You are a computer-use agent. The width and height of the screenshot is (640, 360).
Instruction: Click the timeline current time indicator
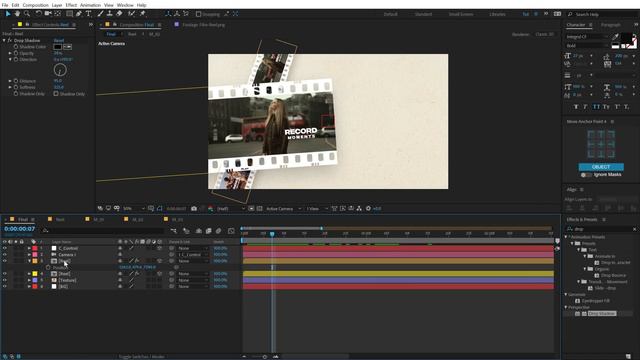pyautogui.click(x=272, y=234)
